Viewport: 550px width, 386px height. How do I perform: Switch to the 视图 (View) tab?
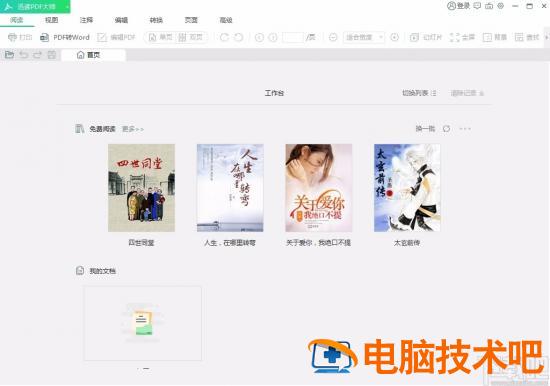pyautogui.click(x=52, y=20)
